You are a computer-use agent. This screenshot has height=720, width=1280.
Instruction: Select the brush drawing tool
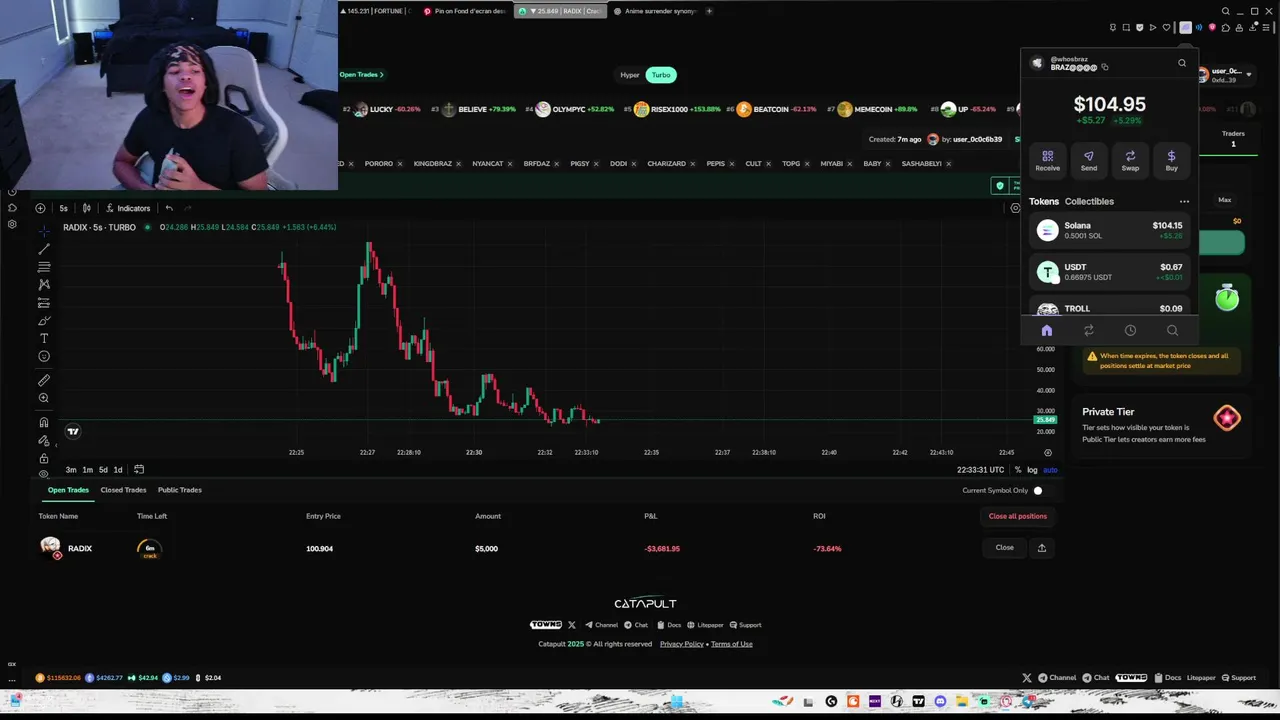click(44, 321)
